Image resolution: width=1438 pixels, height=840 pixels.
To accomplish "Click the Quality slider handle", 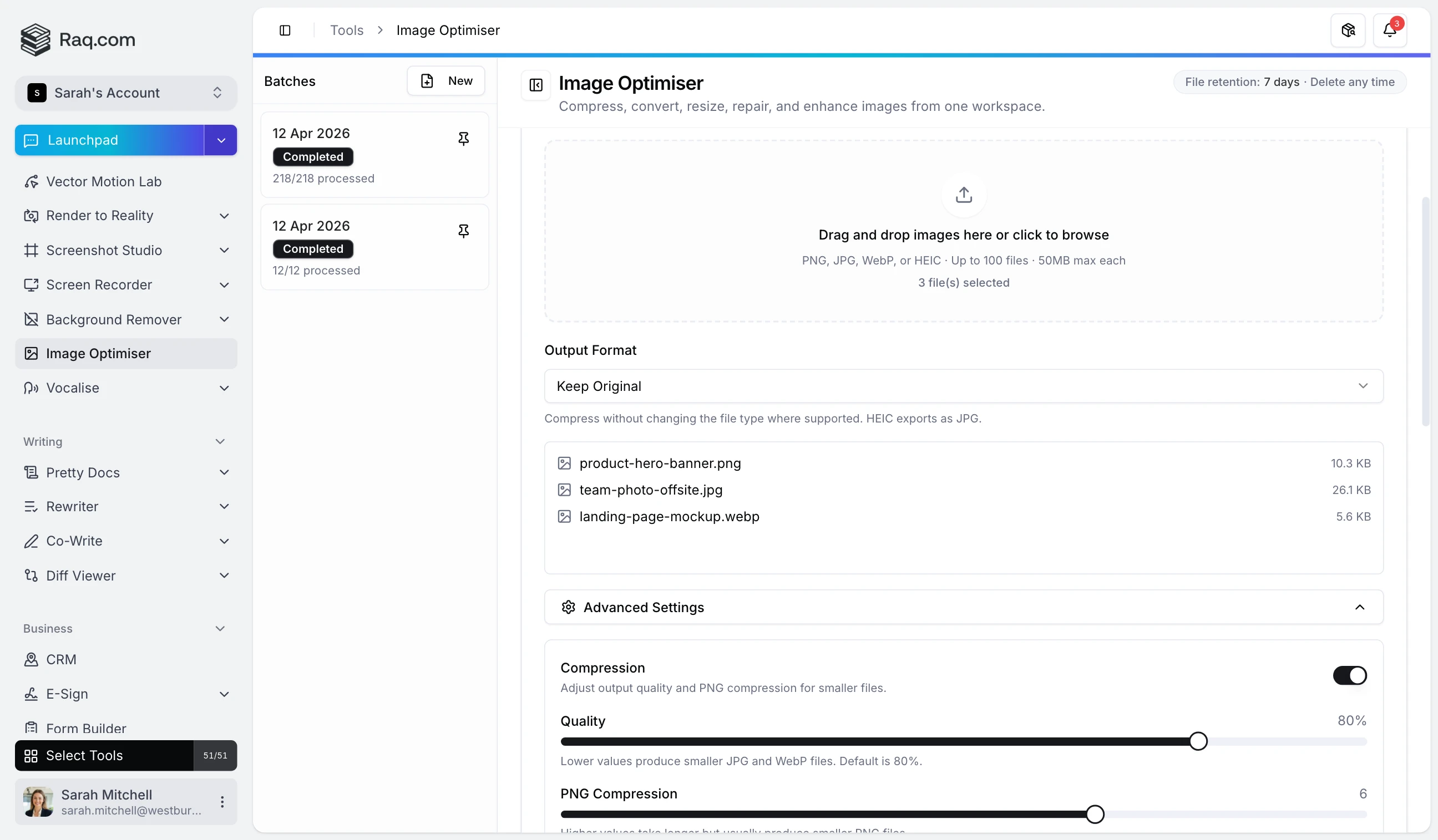I will [1198, 741].
